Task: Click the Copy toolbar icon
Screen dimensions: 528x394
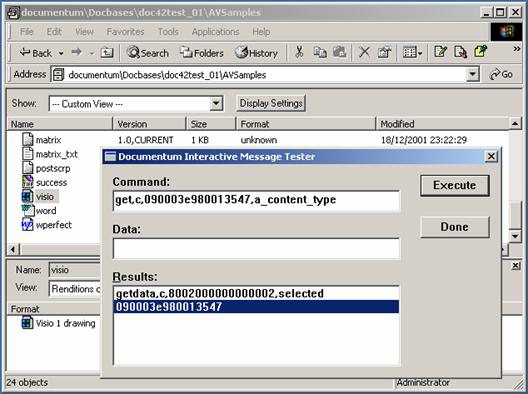Action: tap(320, 52)
